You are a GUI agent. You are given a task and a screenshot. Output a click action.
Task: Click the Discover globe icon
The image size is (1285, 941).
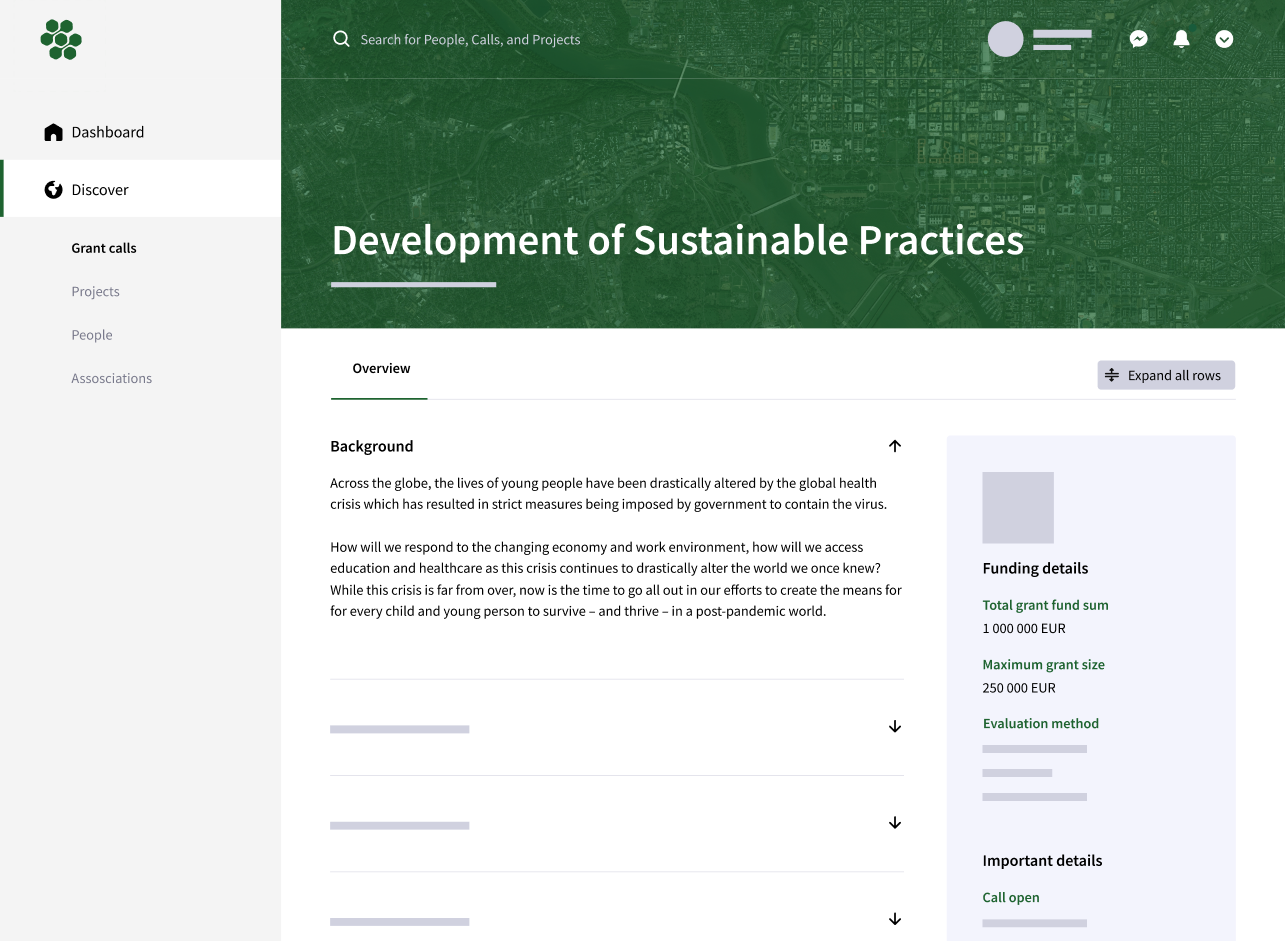(54, 190)
